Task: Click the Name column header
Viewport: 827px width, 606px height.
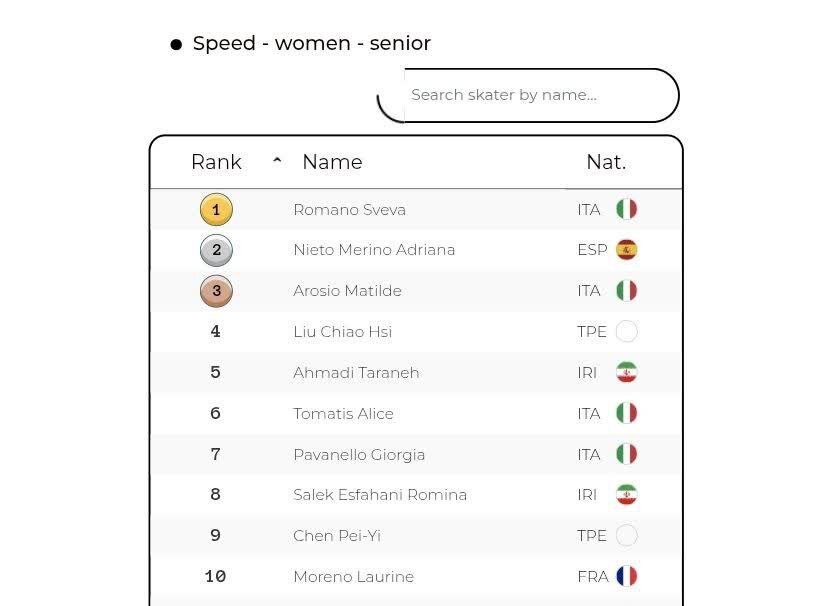Action: 332,162
